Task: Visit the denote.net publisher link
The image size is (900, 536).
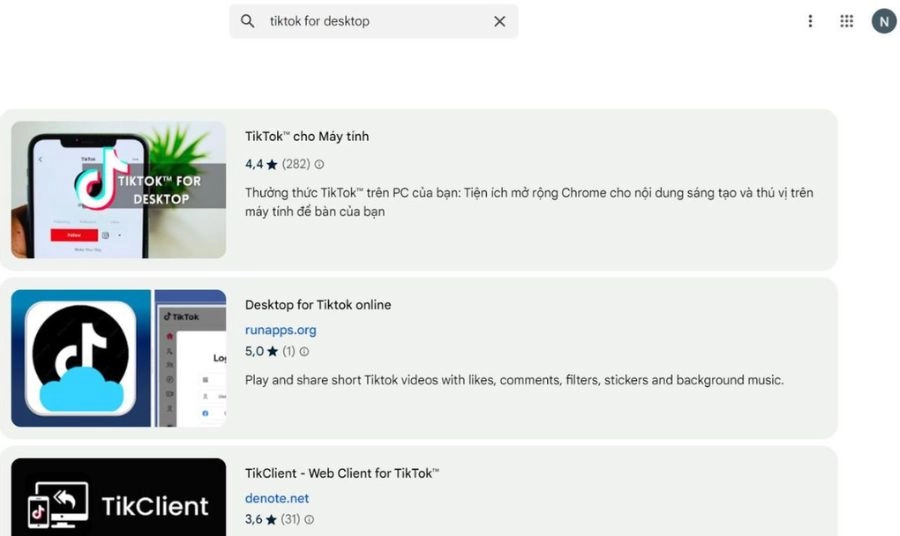Action: pyautogui.click(x=277, y=498)
